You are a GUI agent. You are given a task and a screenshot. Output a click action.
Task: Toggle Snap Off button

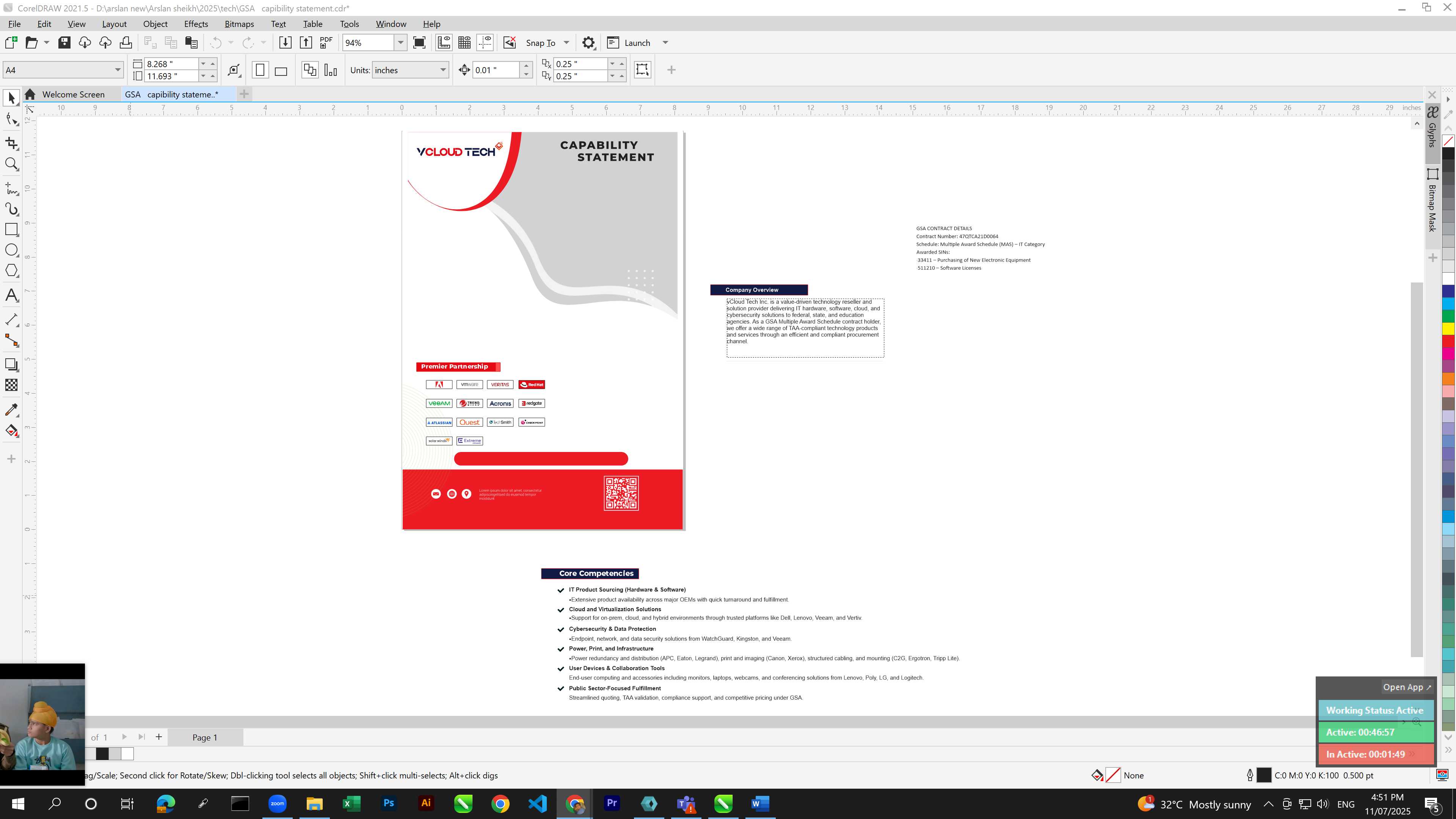pyautogui.click(x=510, y=42)
